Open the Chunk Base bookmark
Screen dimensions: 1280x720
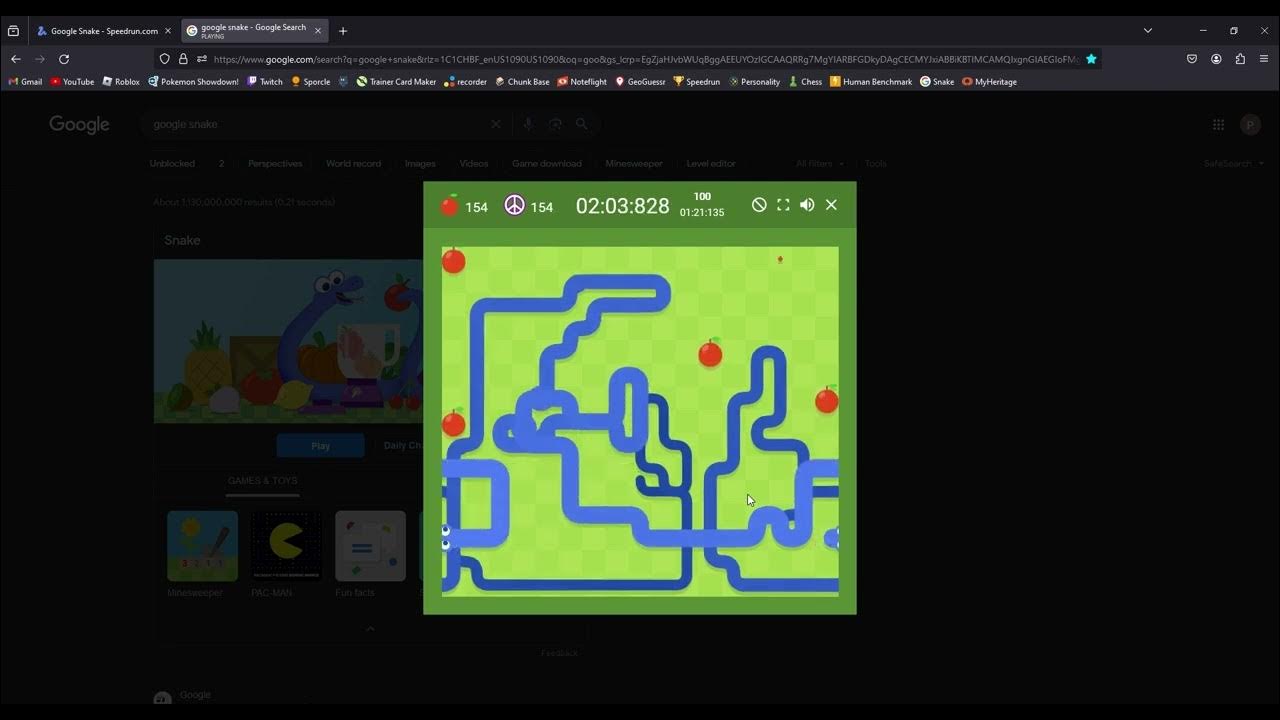523,82
